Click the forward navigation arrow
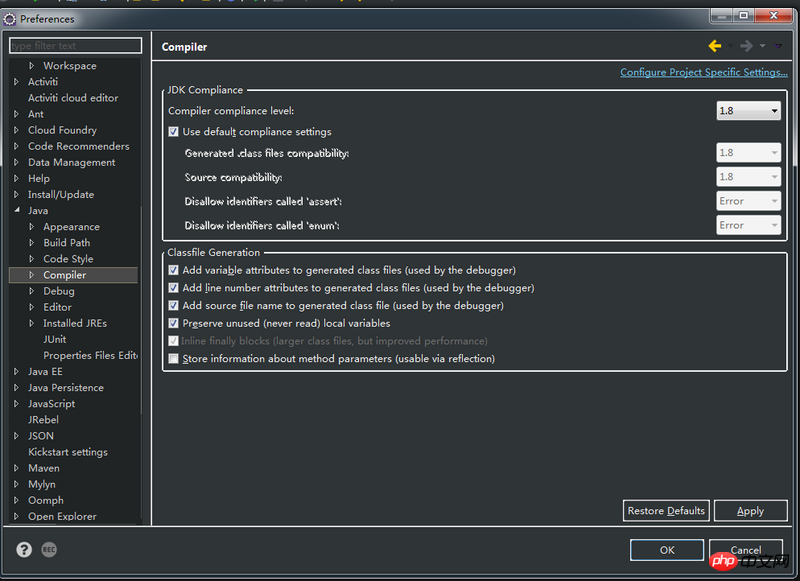Screen dimensions: 800x581 pyautogui.click(x=746, y=46)
